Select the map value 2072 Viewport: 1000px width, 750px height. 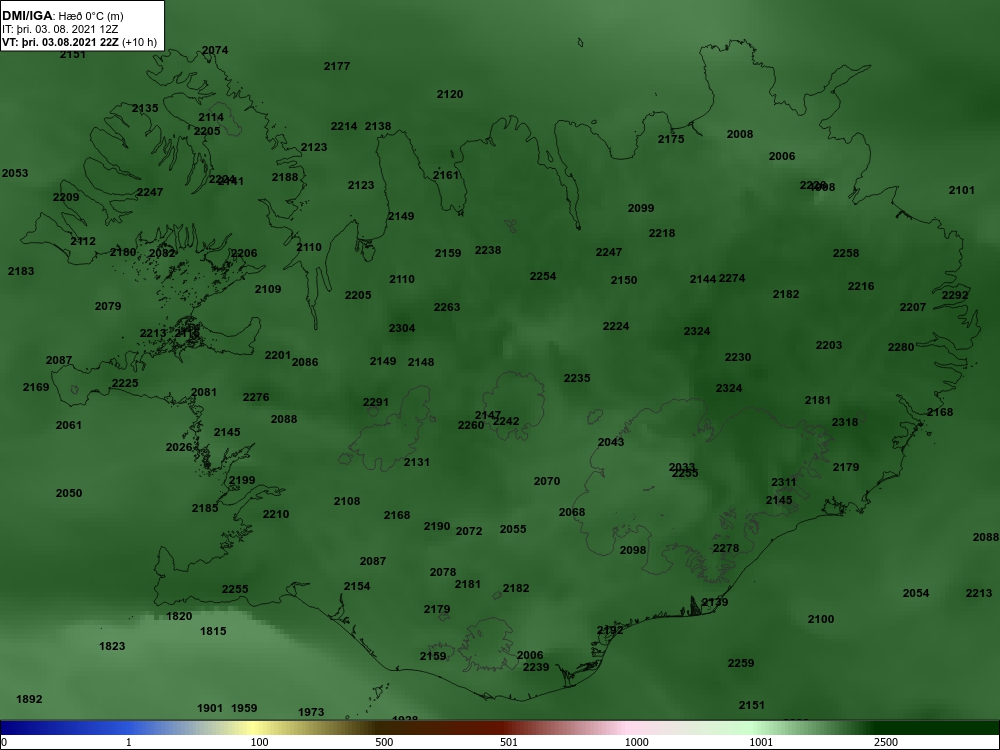469,531
